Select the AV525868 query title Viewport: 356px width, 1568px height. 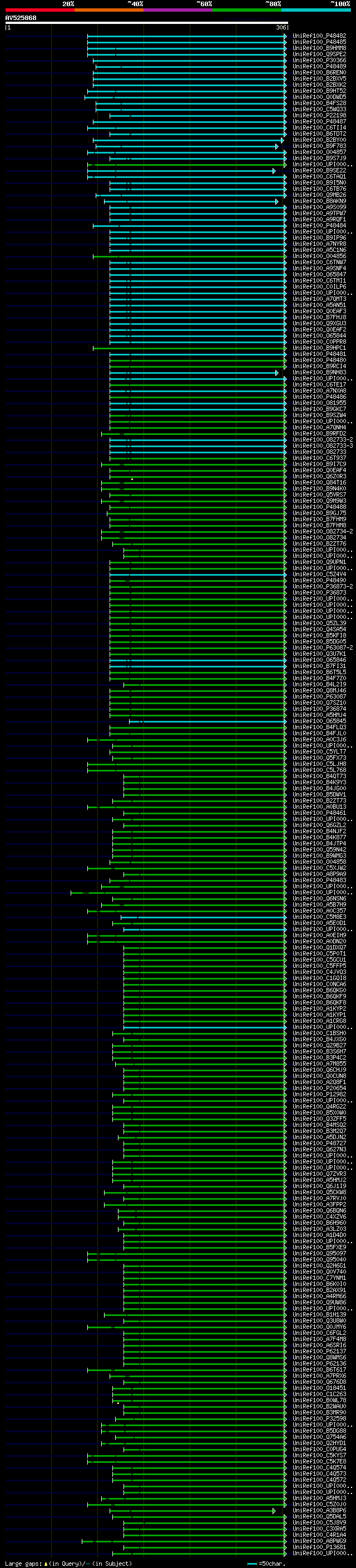pos(21,18)
